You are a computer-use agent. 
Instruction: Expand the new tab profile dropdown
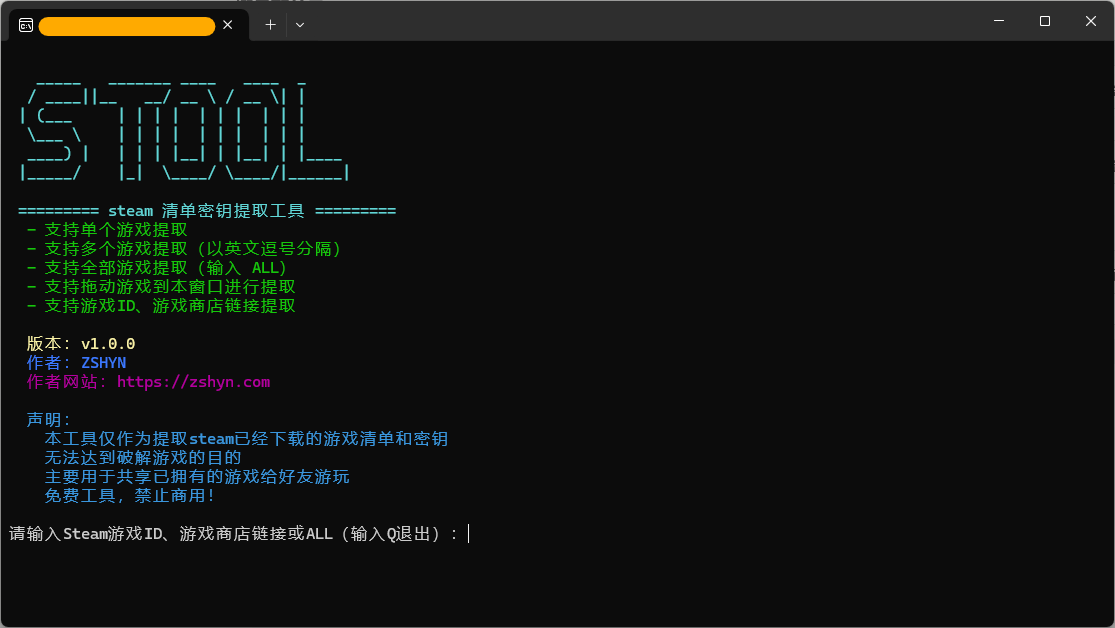[300, 25]
